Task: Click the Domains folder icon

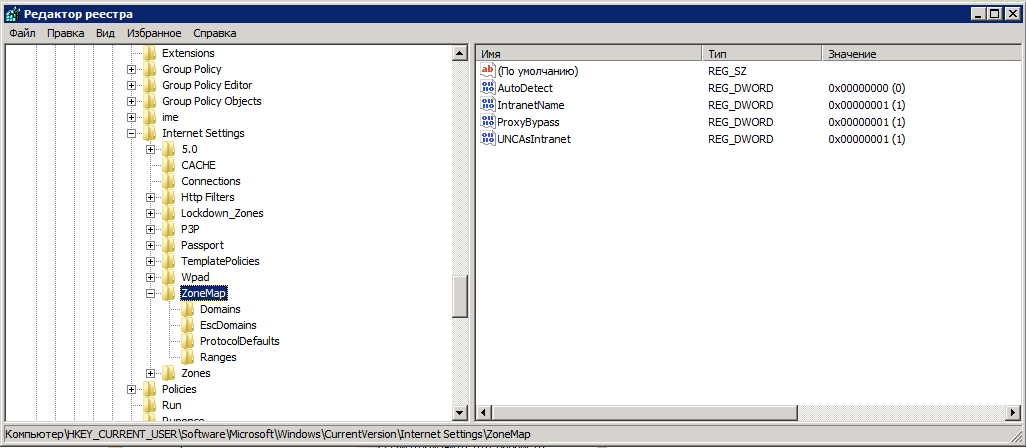Action: coord(188,309)
